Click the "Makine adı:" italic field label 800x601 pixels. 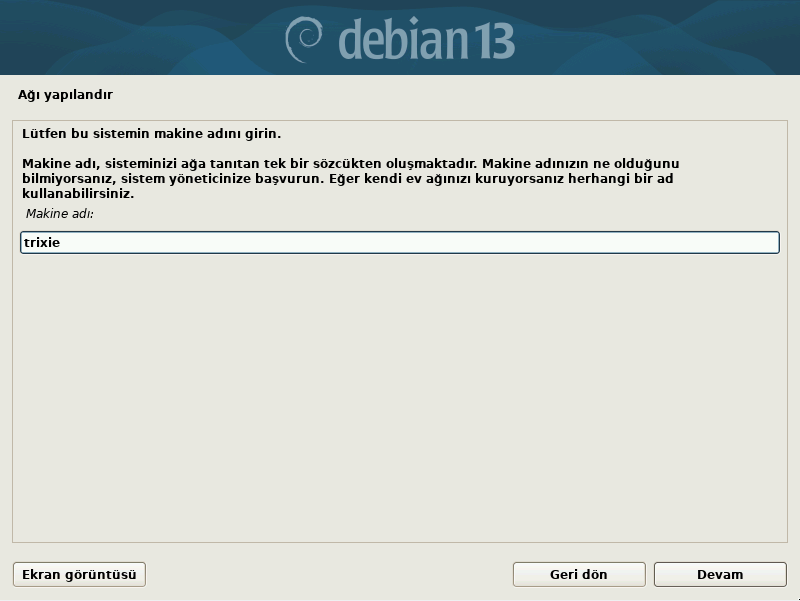point(60,214)
